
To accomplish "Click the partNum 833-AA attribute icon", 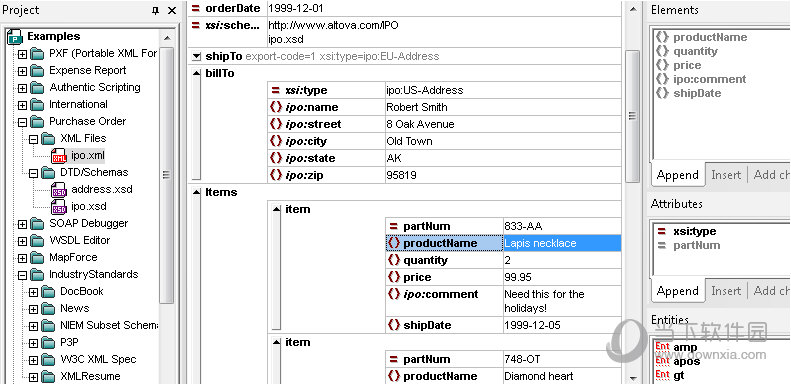I will coord(394,227).
